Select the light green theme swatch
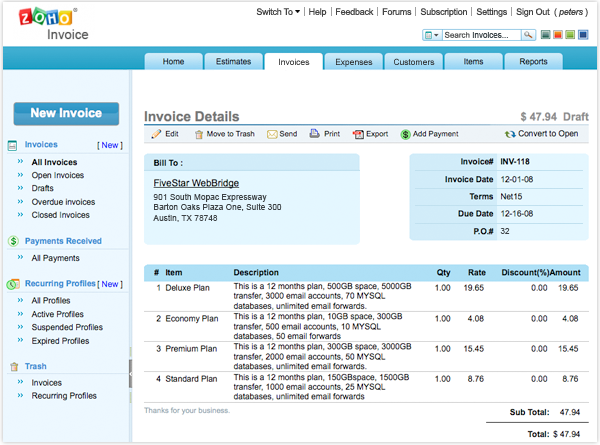600x445 pixels. click(x=570, y=35)
